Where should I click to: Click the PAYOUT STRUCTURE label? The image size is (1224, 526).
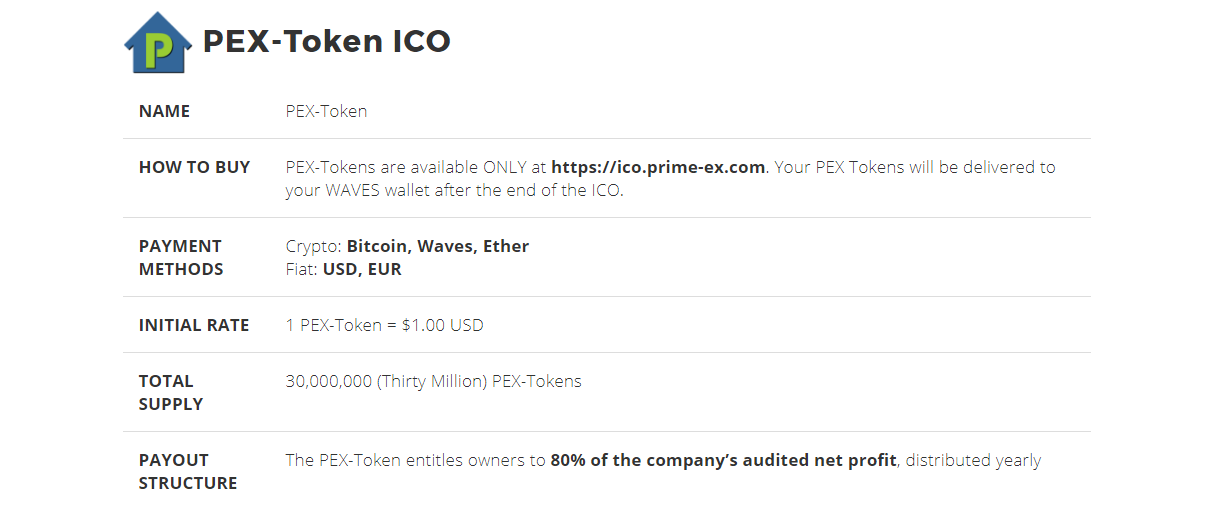click(187, 471)
